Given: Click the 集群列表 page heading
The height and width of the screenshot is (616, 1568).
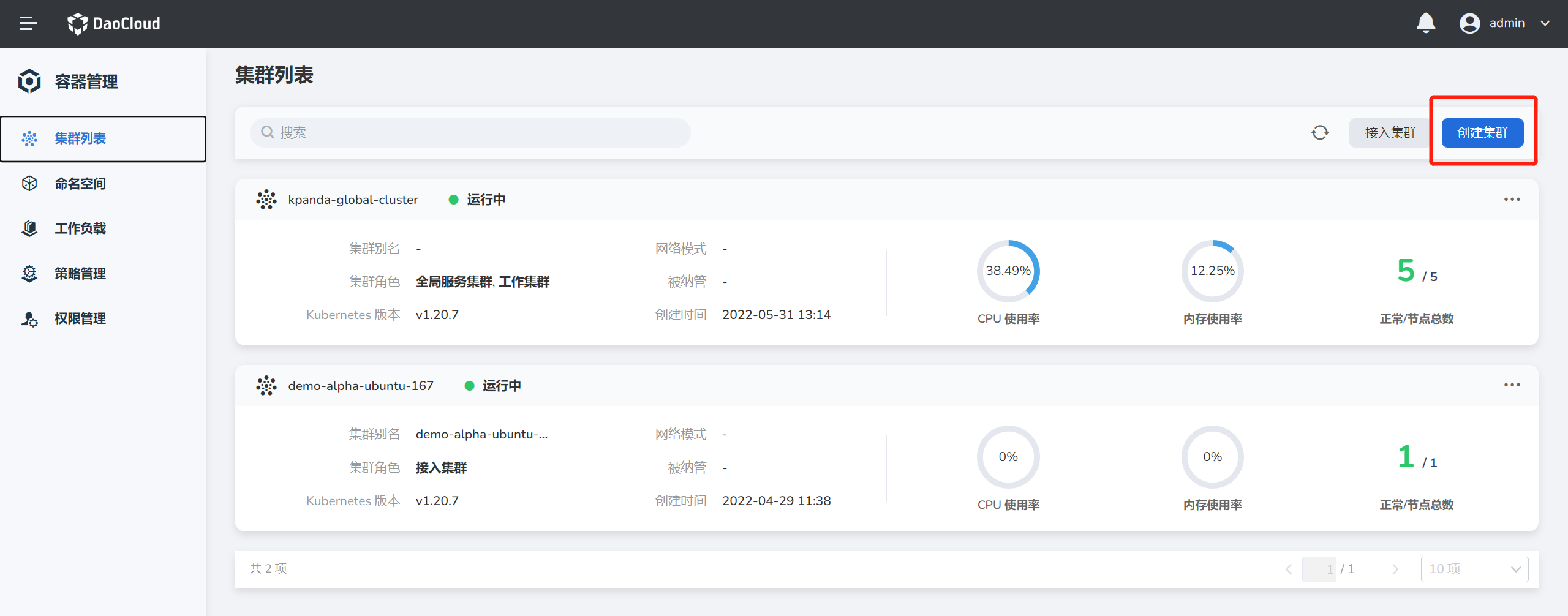Looking at the screenshot, I should point(274,75).
